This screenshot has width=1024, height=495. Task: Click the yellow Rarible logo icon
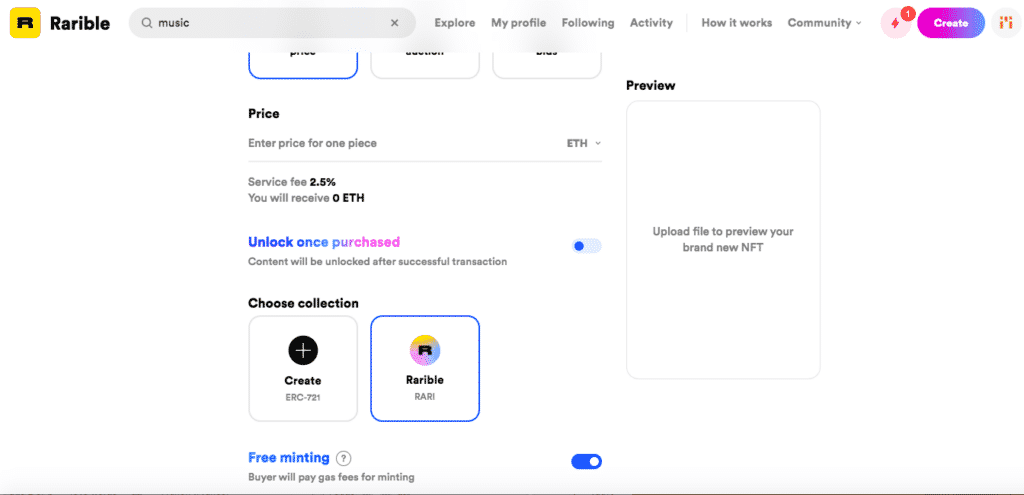click(25, 23)
